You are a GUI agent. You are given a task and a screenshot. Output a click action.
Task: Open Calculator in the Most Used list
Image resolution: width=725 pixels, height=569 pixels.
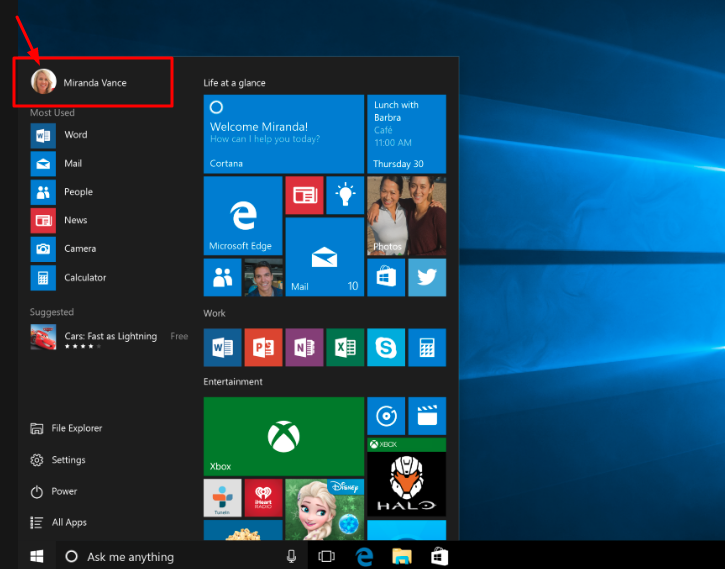[68, 278]
